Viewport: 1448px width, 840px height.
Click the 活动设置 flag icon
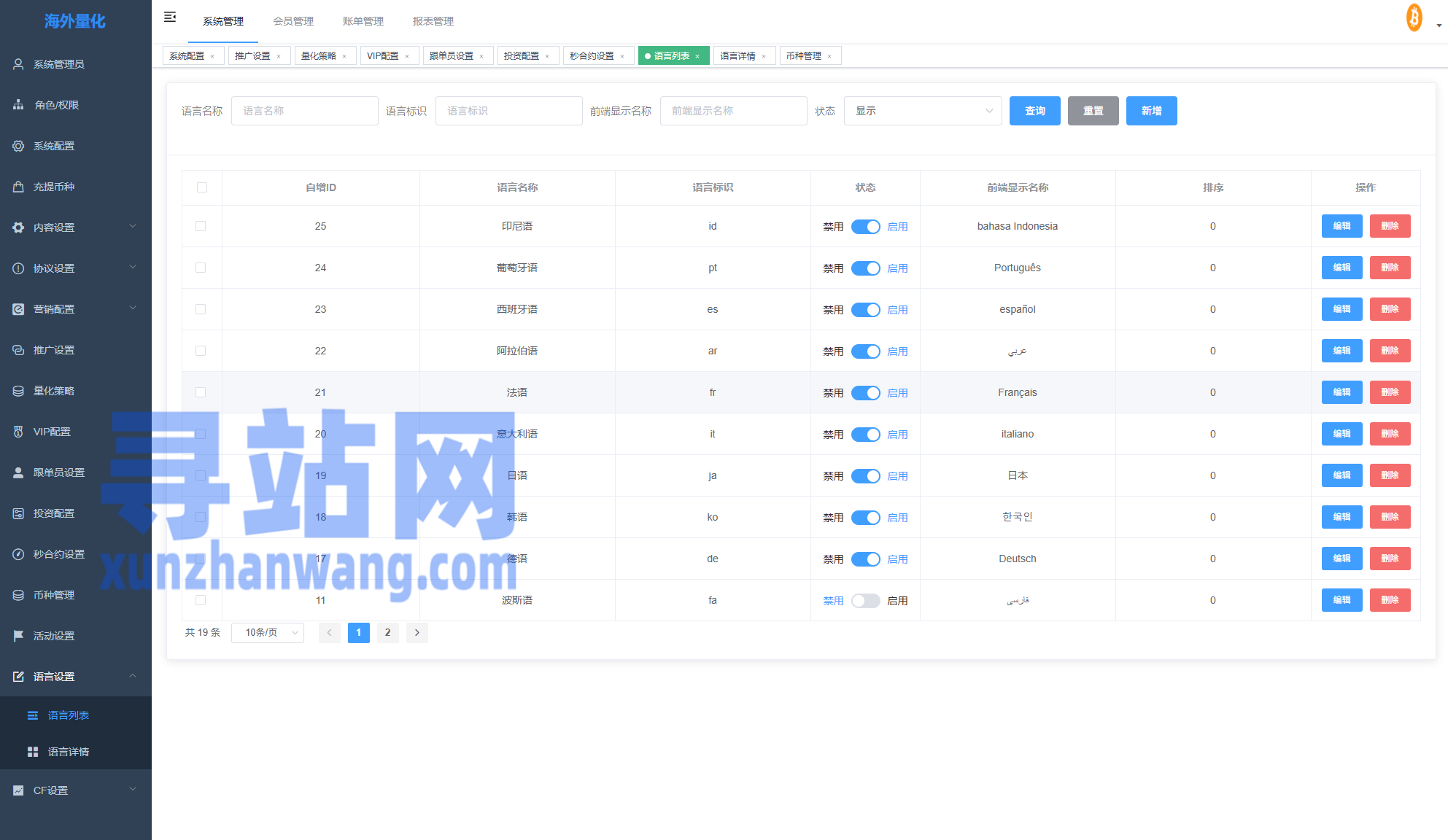click(x=18, y=636)
